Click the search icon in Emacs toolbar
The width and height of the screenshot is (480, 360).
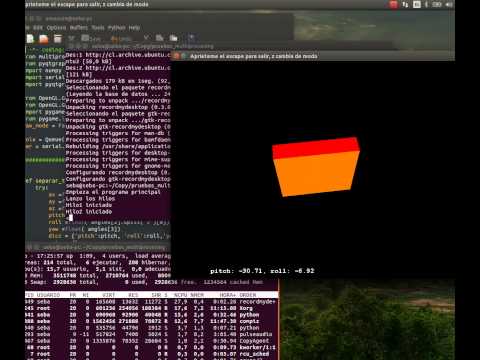click(191, 37)
